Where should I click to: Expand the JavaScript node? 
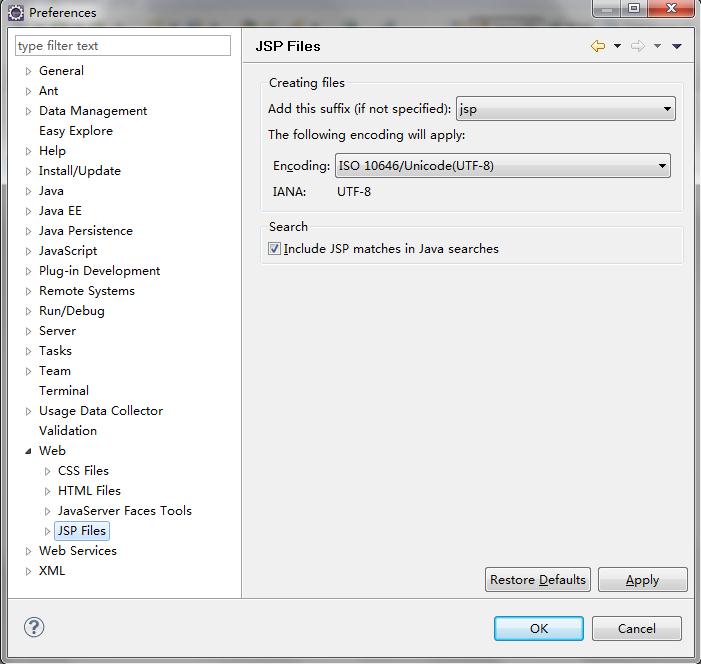coord(28,251)
